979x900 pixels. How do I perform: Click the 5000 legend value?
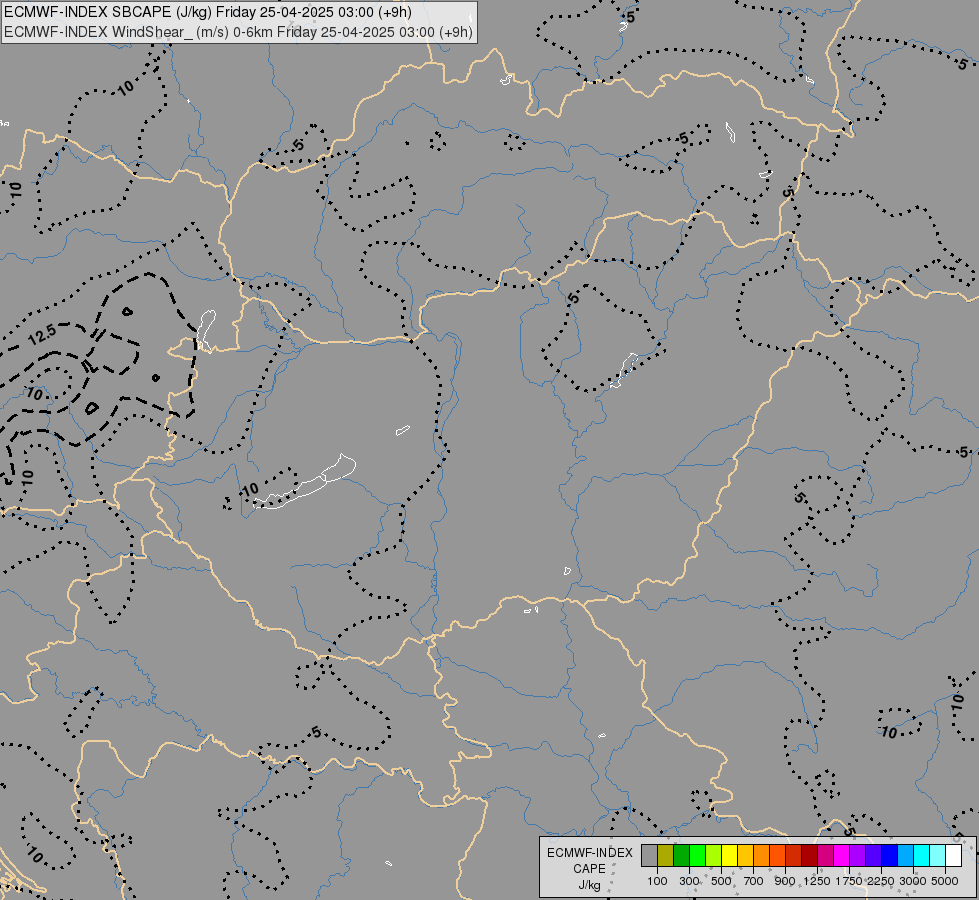click(945, 881)
